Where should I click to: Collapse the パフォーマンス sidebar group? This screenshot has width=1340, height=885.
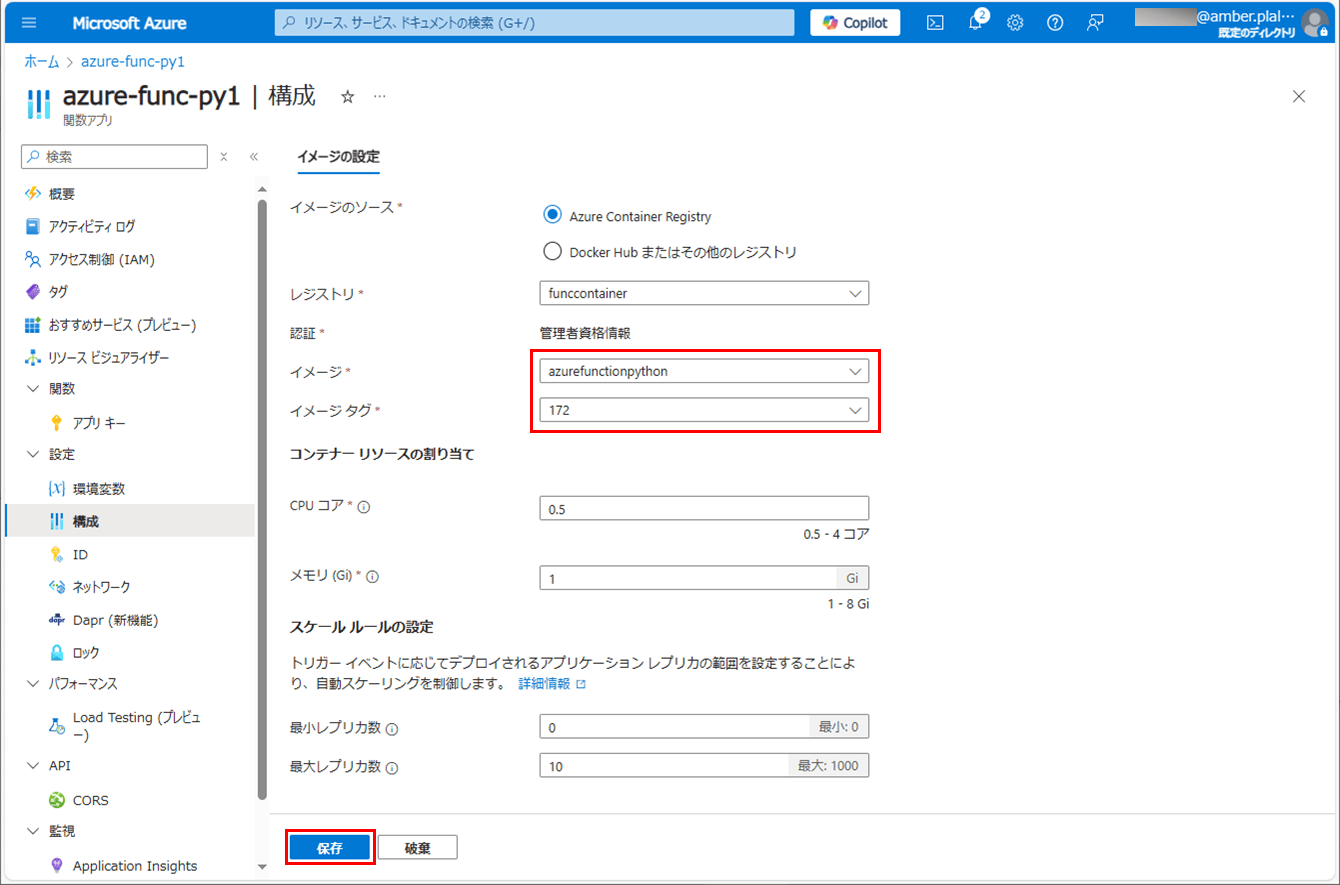click(x=33, y=684)
